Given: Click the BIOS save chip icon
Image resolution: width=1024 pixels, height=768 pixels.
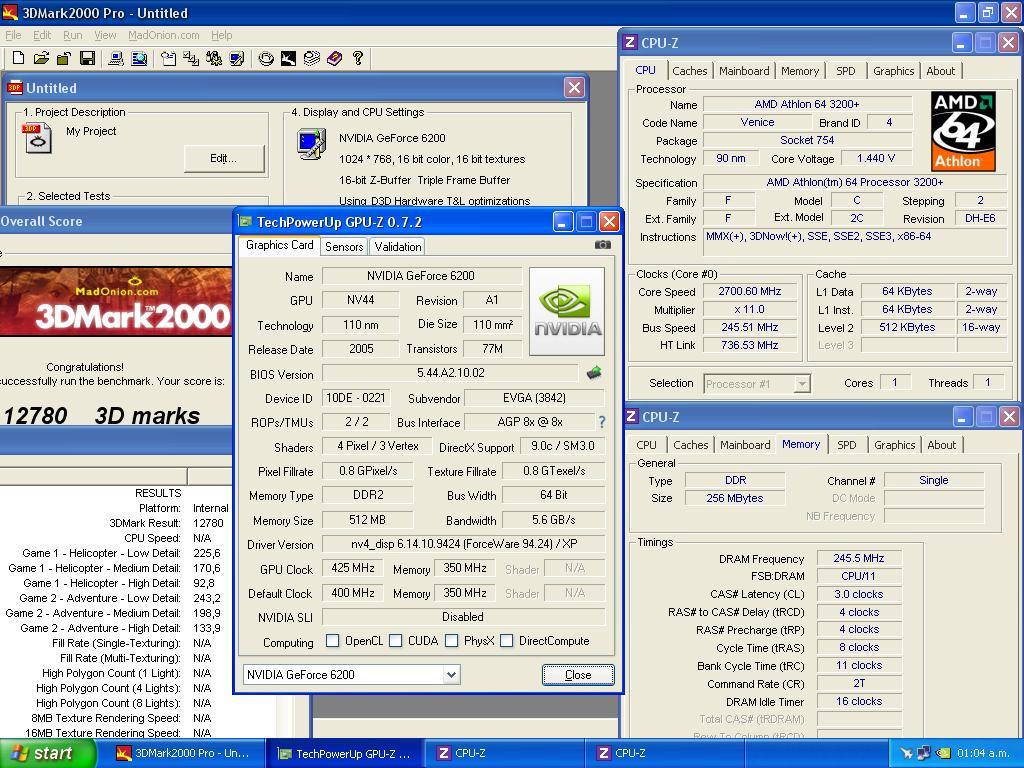Looking at the screenshot, I should [x=594, y=373].
